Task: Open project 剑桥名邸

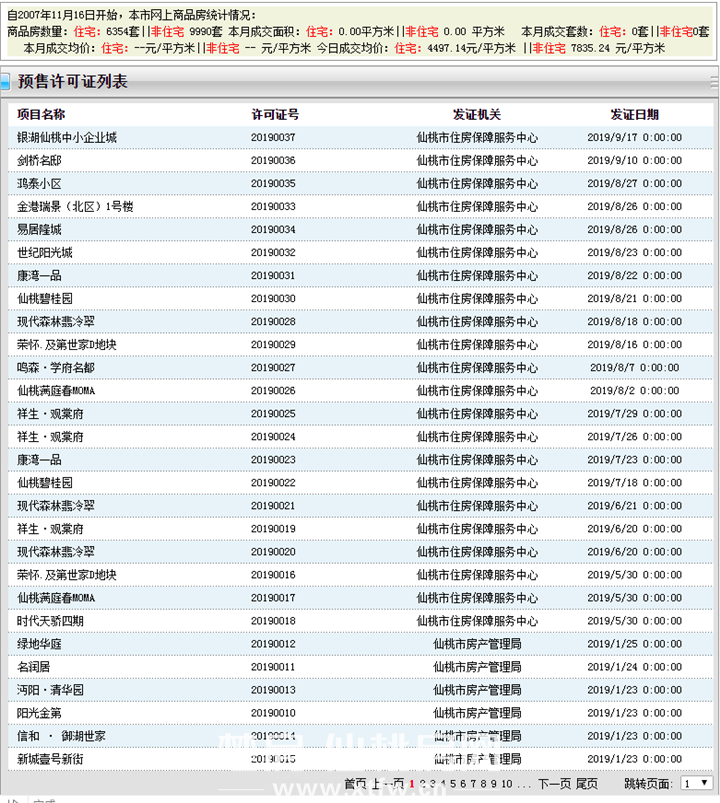Action: pyautogui.click(x=39, y=160)
